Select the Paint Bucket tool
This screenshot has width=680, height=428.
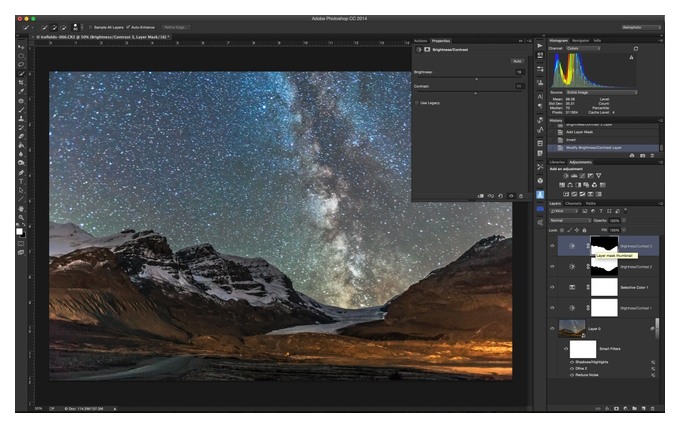click(21, 145)
